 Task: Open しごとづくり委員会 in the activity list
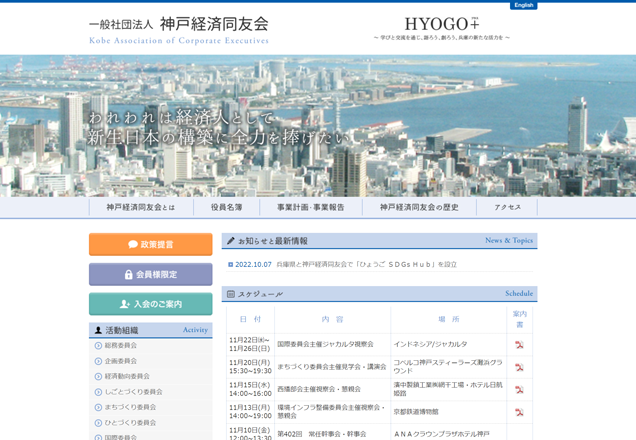tap(133, 392)
